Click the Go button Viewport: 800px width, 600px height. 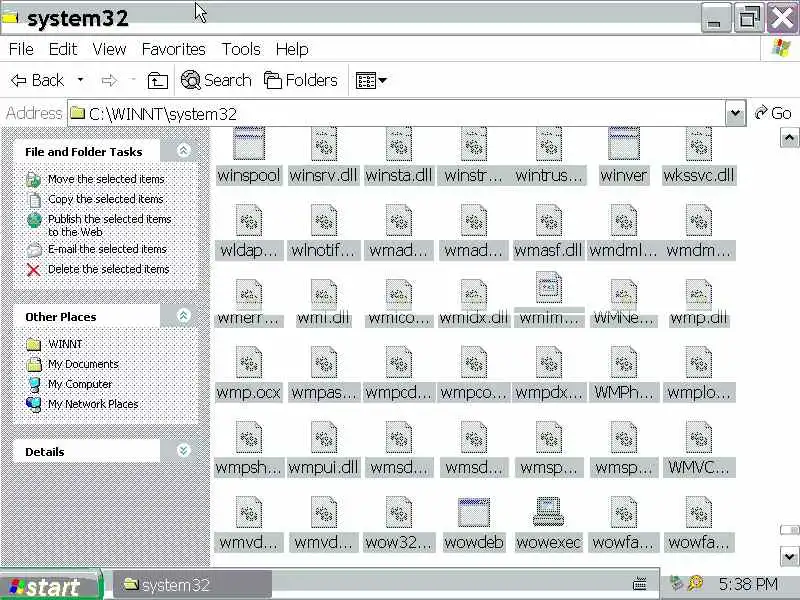(x=773, y=113)
